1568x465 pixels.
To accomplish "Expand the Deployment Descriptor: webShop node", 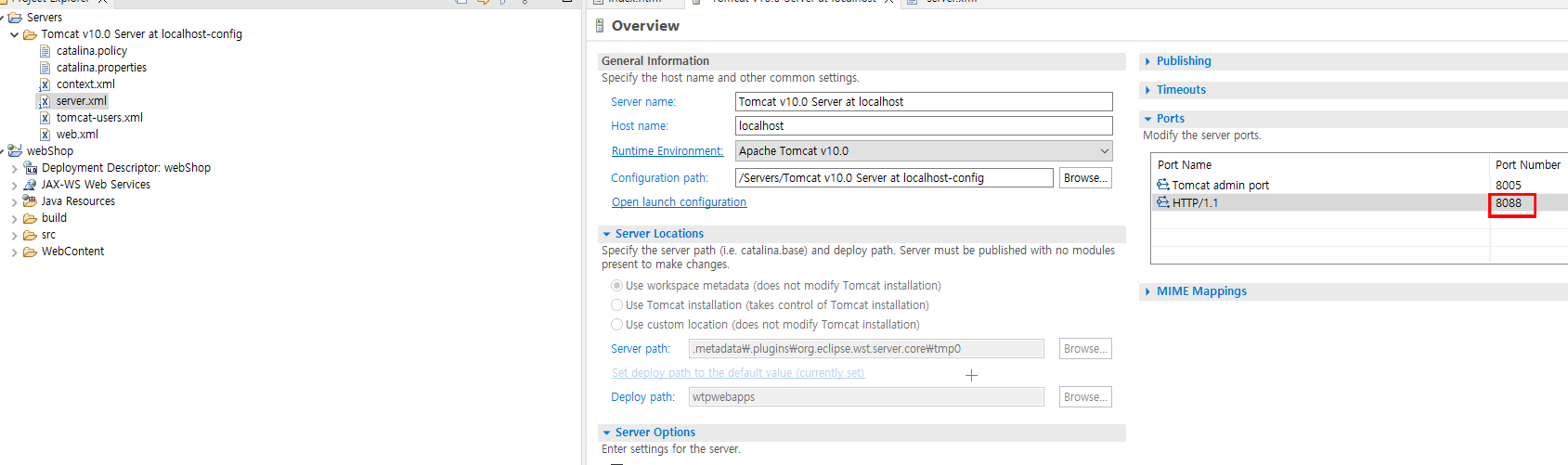I will [14, 168].
